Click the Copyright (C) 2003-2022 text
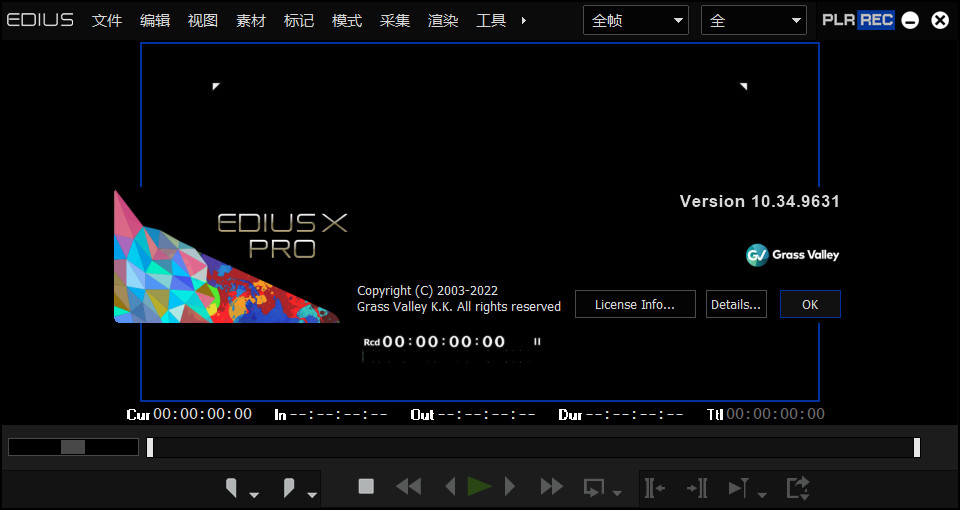Screen dimensions: 960x510 tap(427, 290)
